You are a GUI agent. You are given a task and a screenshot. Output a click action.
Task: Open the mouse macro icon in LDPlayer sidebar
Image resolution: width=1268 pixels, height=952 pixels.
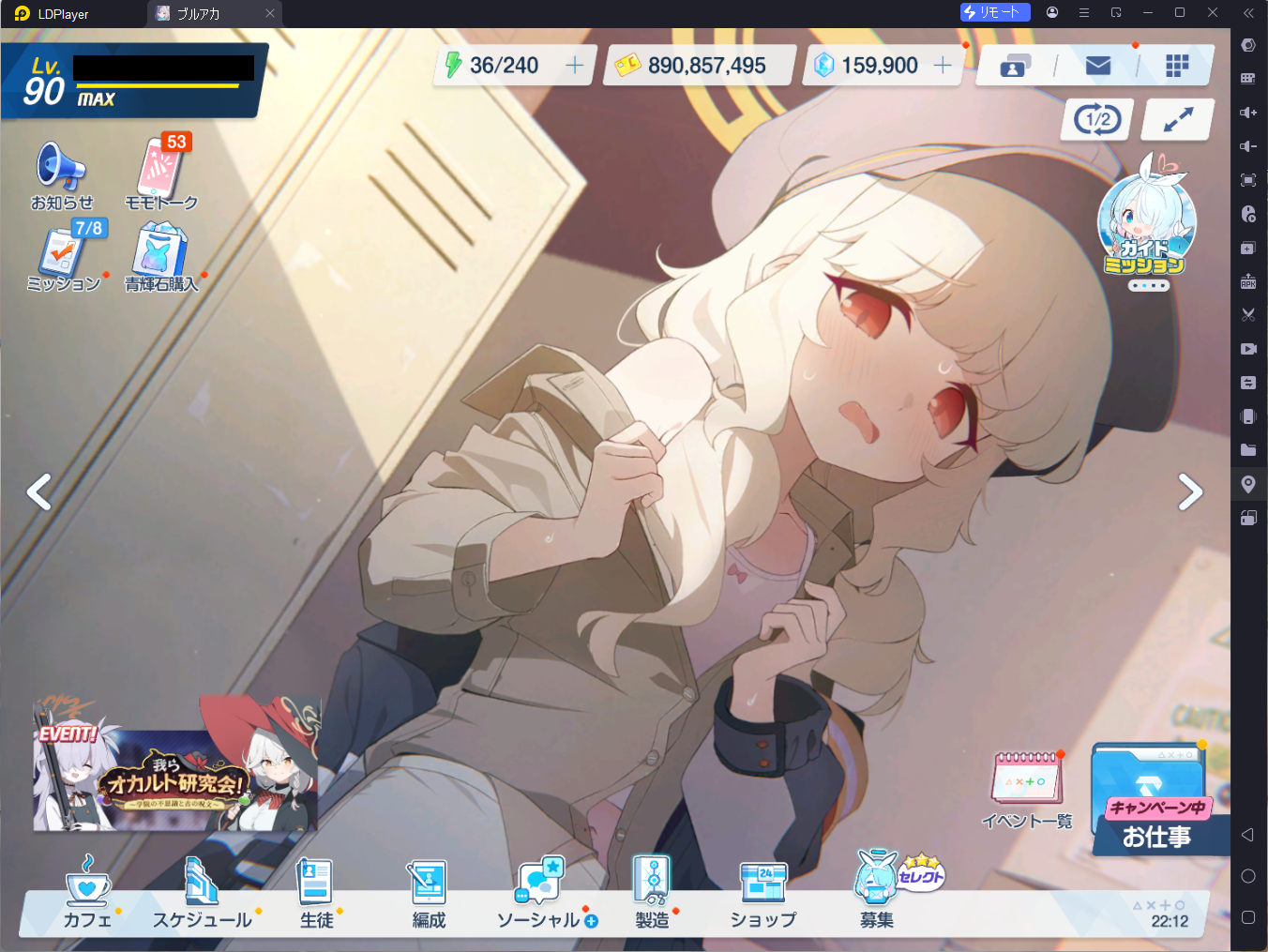(1248, 214)
